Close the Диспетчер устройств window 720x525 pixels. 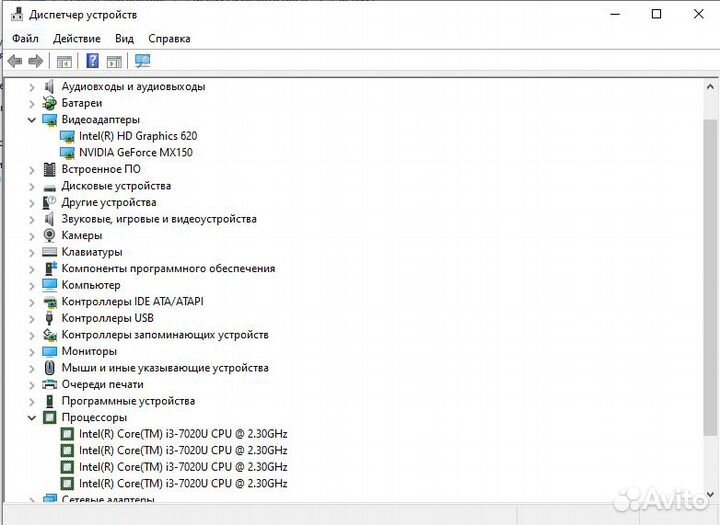point(698,14)
